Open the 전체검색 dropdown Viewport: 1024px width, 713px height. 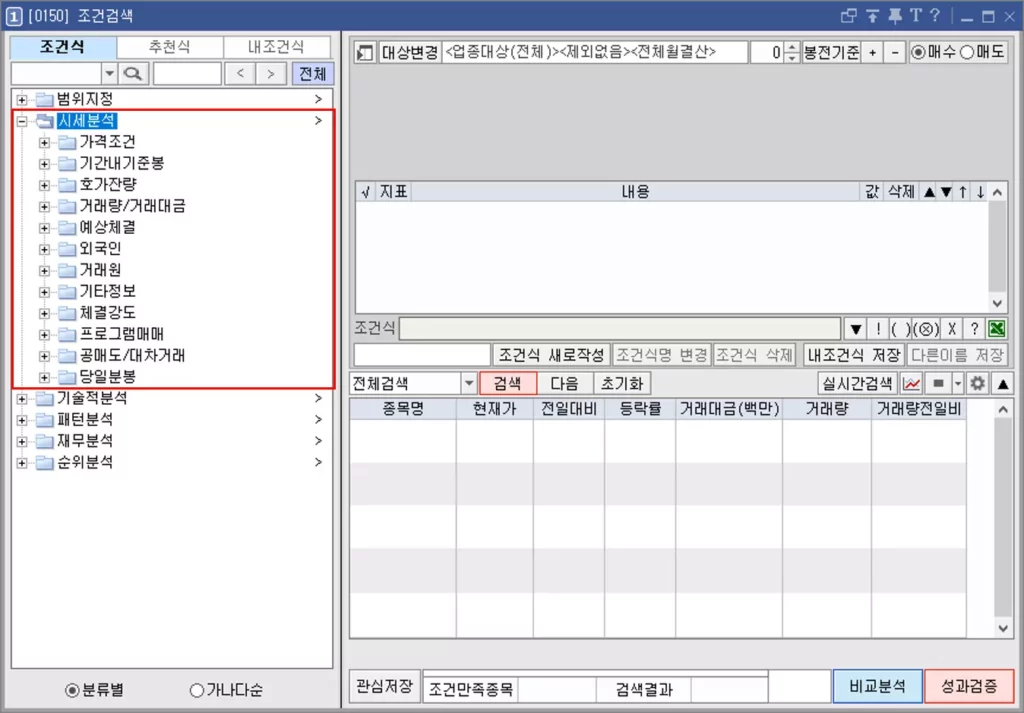[x=468, y=384]
